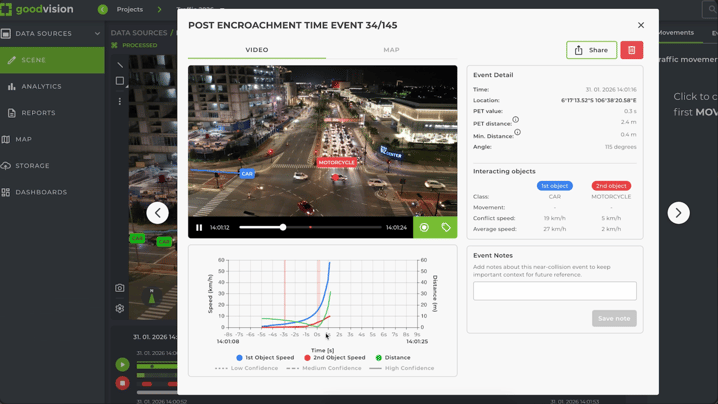Click the Location coordinates value
This screenshot has height=404, width=718.
click(x=598, y=100)
